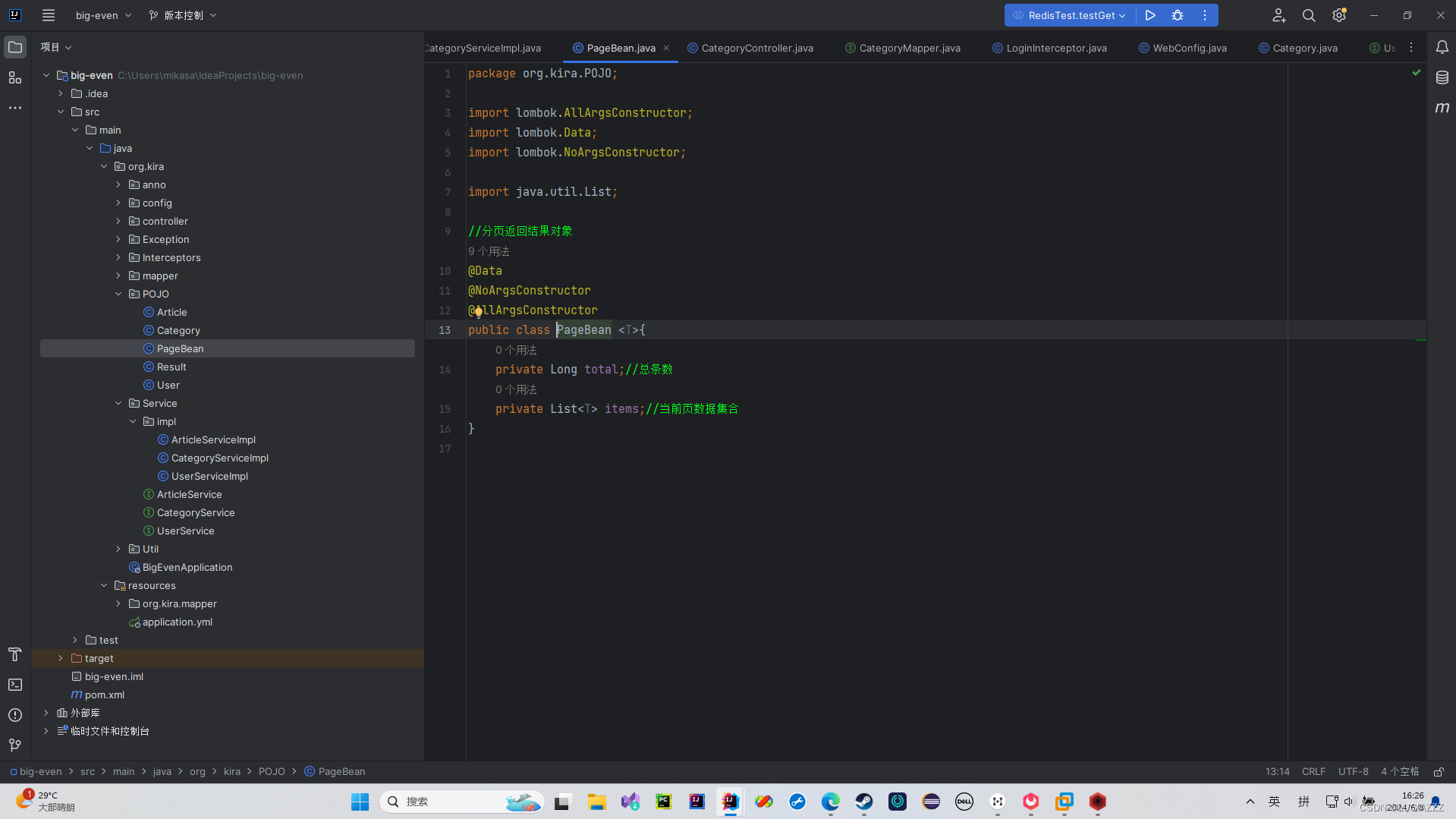
Task: Open the Notifications bell panel
Action: [x=1442, y=47]
